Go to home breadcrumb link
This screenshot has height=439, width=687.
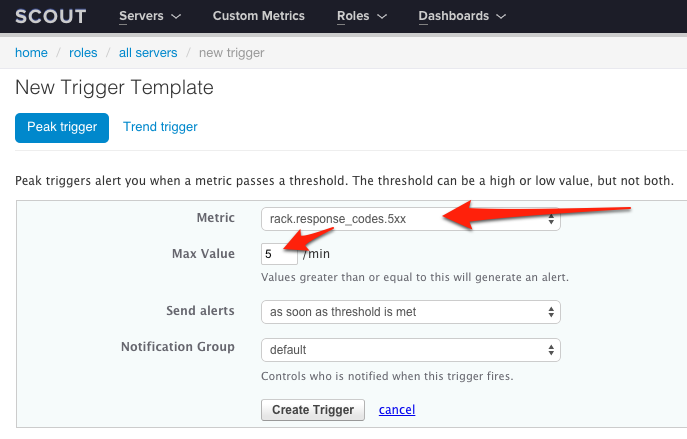(x=31, y=53)
